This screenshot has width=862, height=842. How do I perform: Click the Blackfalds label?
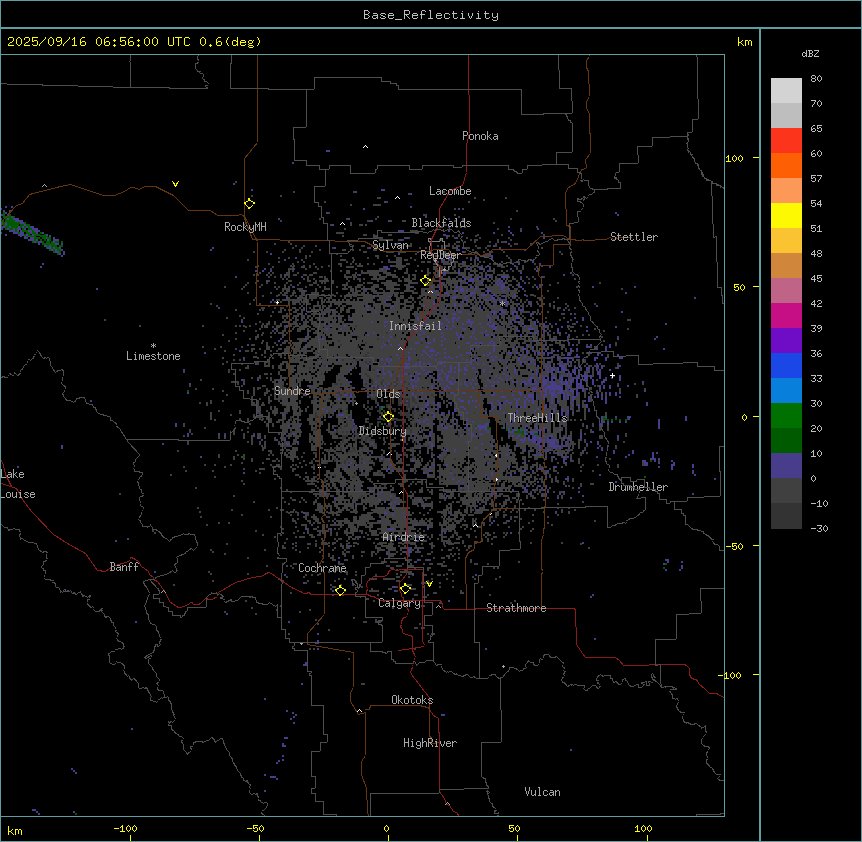[x=441, y=223]
